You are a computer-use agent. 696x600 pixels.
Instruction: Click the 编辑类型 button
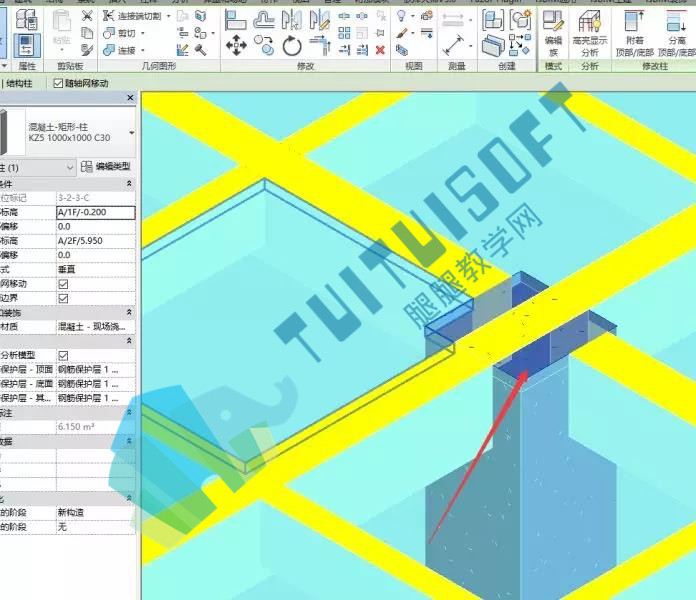pos(107,166)
